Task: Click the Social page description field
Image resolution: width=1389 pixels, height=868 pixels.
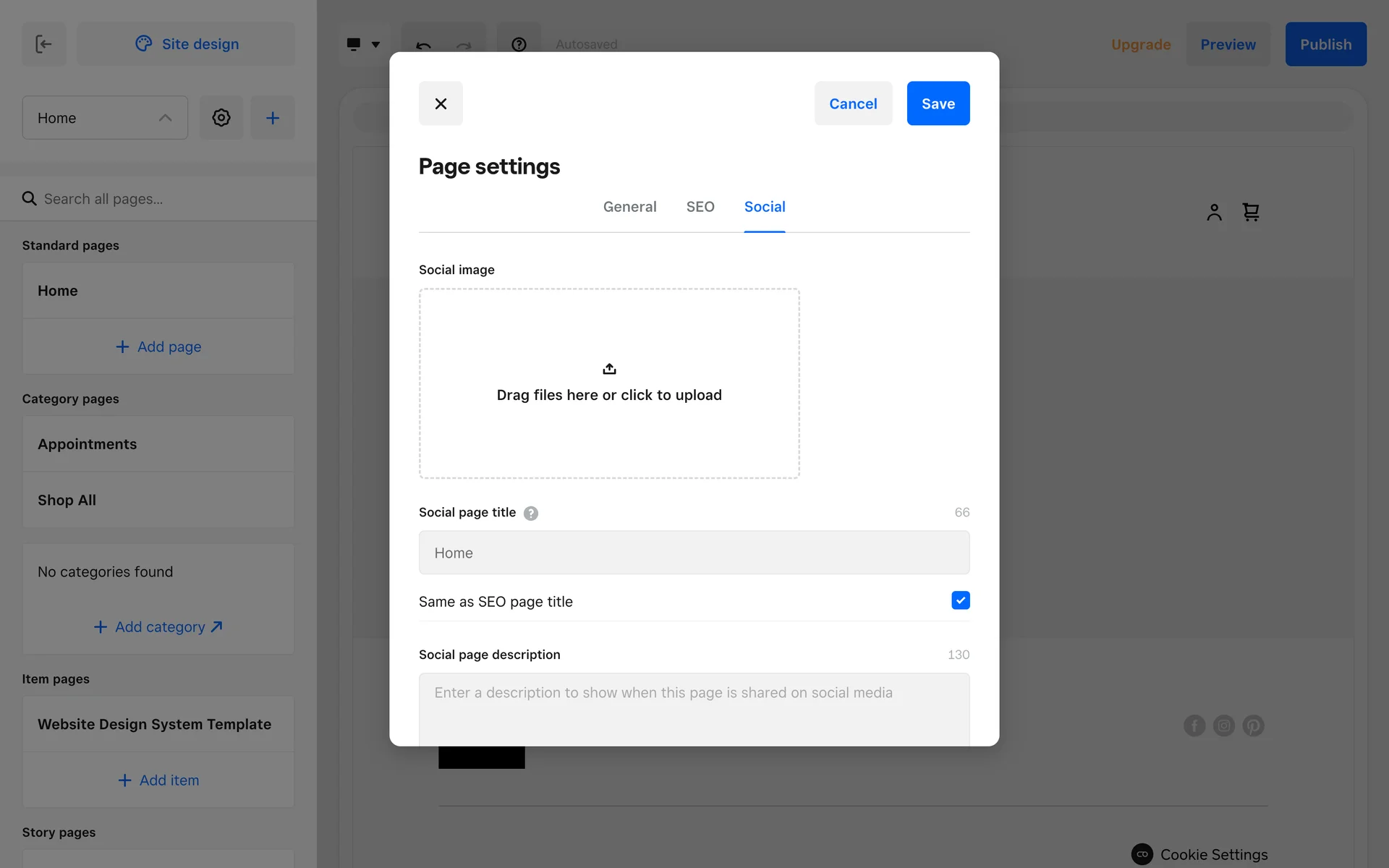Action: (694, 709)
